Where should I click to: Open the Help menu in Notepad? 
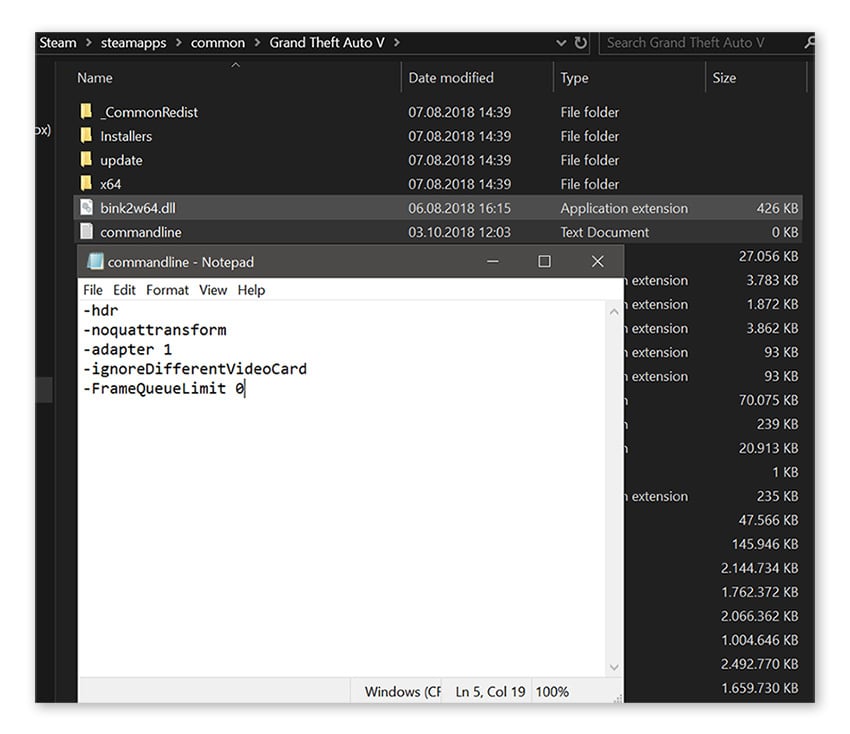pos(251,290)
